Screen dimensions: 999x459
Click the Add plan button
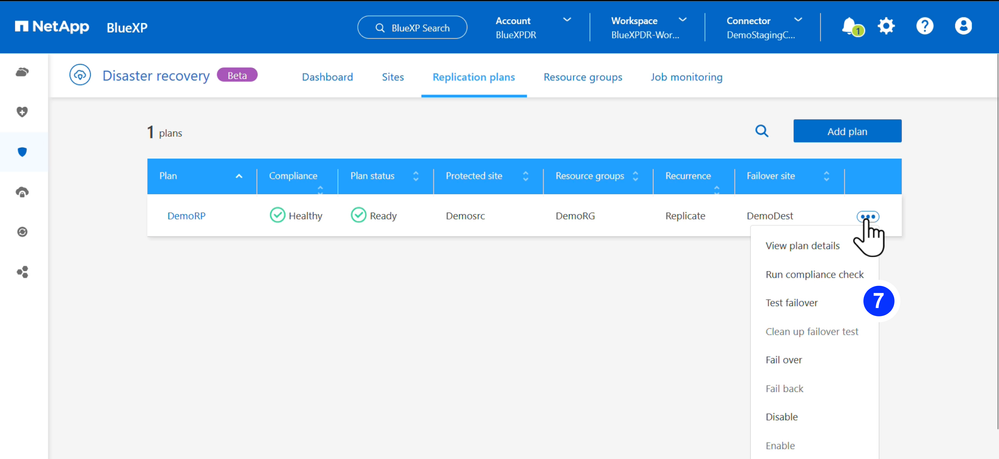(847, 131)
